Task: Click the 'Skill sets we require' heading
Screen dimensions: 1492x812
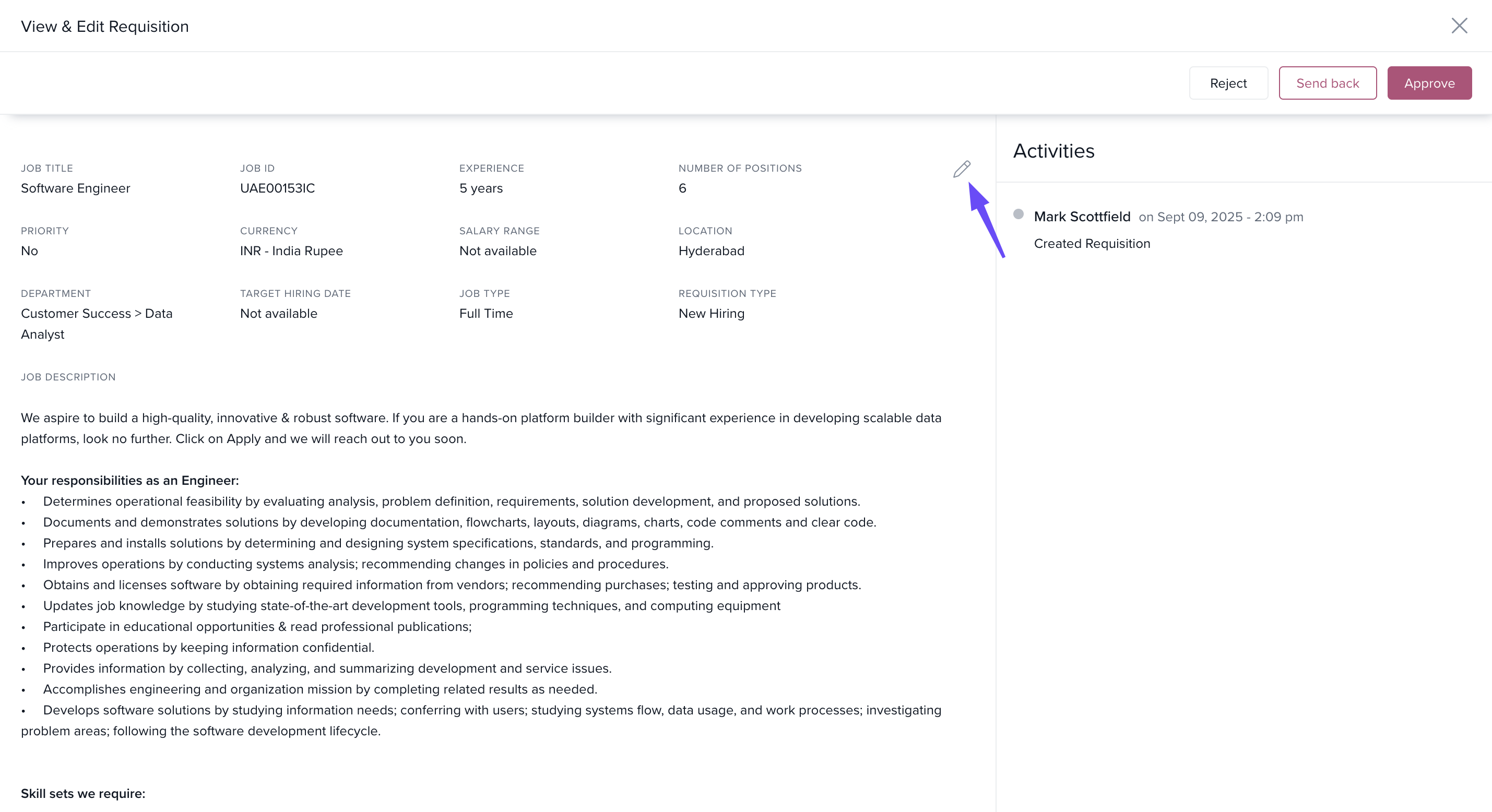Action: [83, 793]
